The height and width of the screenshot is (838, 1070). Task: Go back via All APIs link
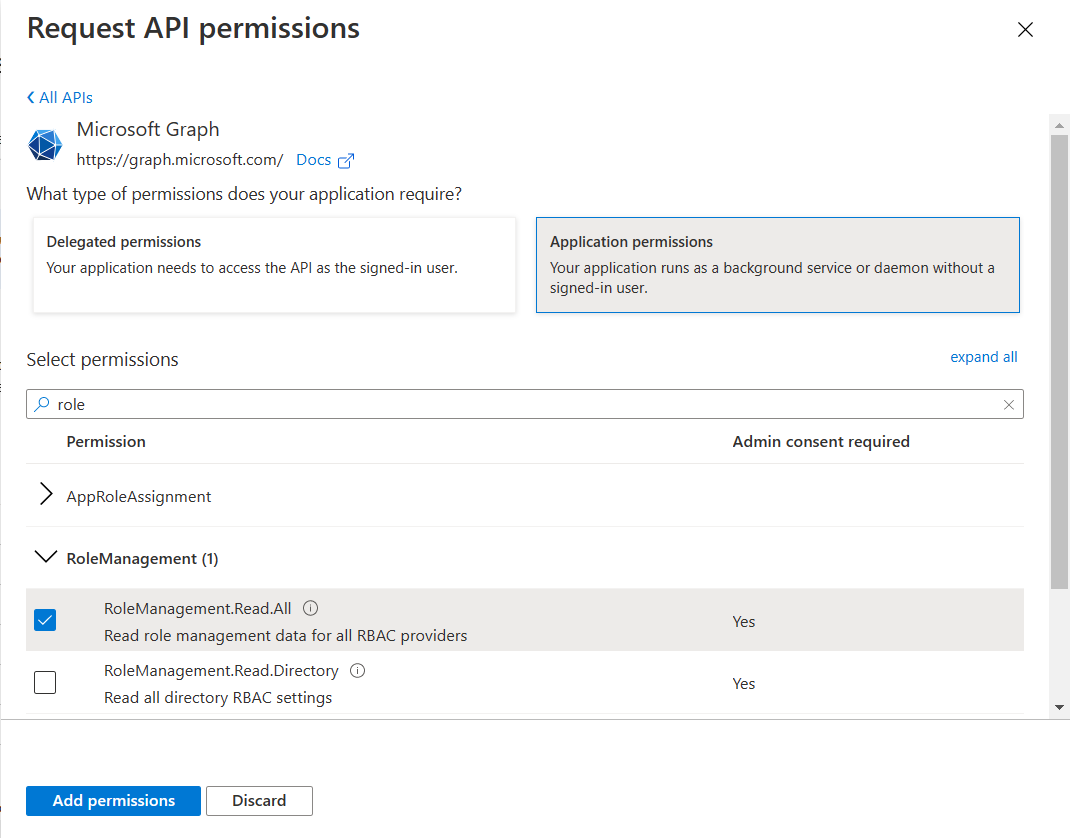point(60,97)
